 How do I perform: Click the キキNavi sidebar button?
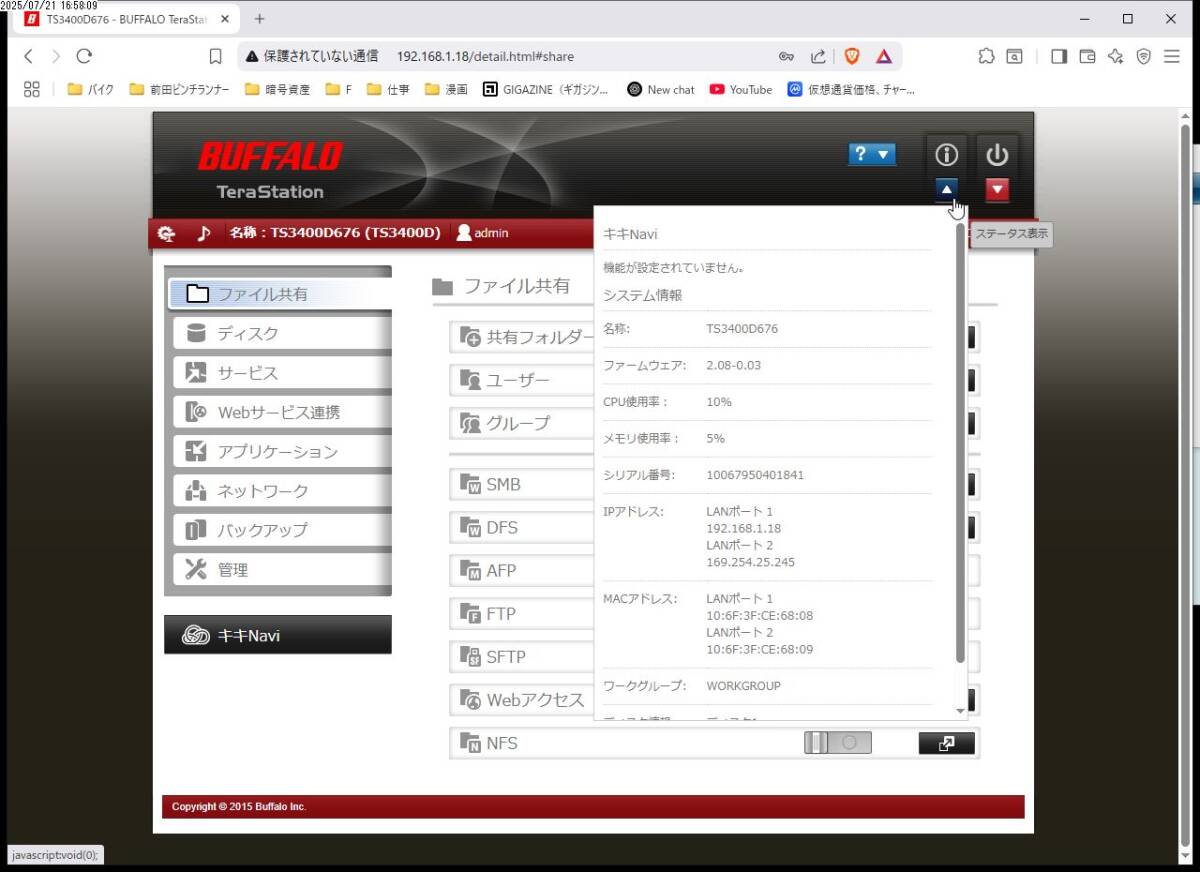(x=278, y=635)
